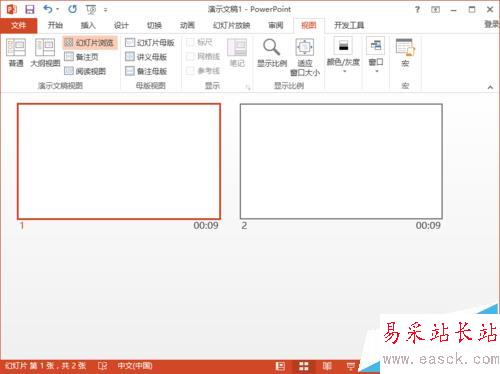The width and height of the screenshot is (500, 374).
Task: Save the presentation with the floppy disk icon
Action: (x=30, y=9)
